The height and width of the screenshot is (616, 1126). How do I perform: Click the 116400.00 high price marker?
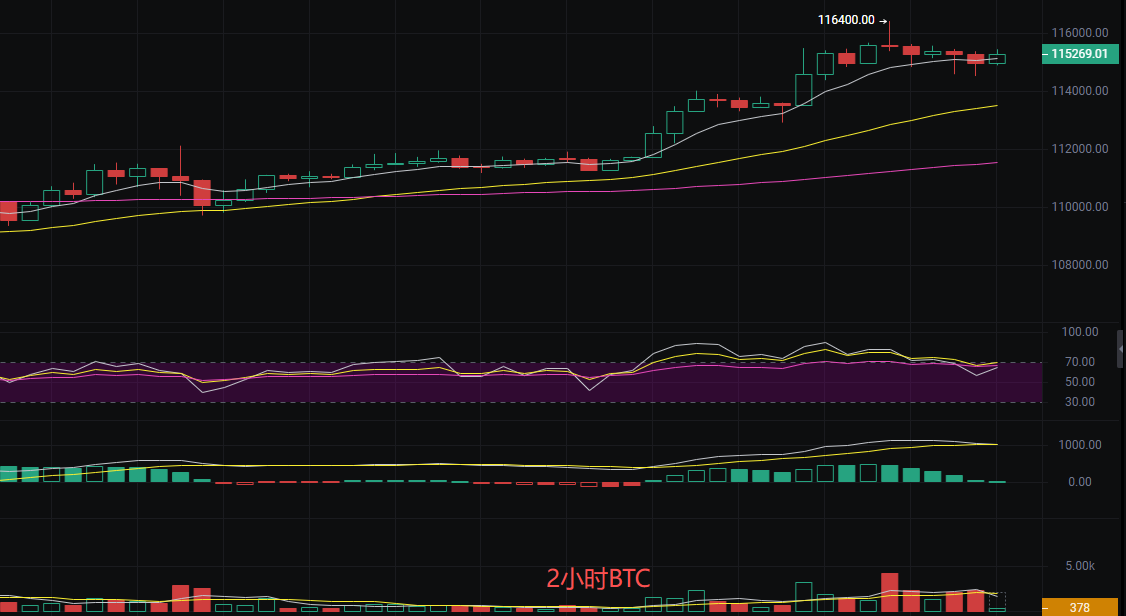[x=846, y=20]
